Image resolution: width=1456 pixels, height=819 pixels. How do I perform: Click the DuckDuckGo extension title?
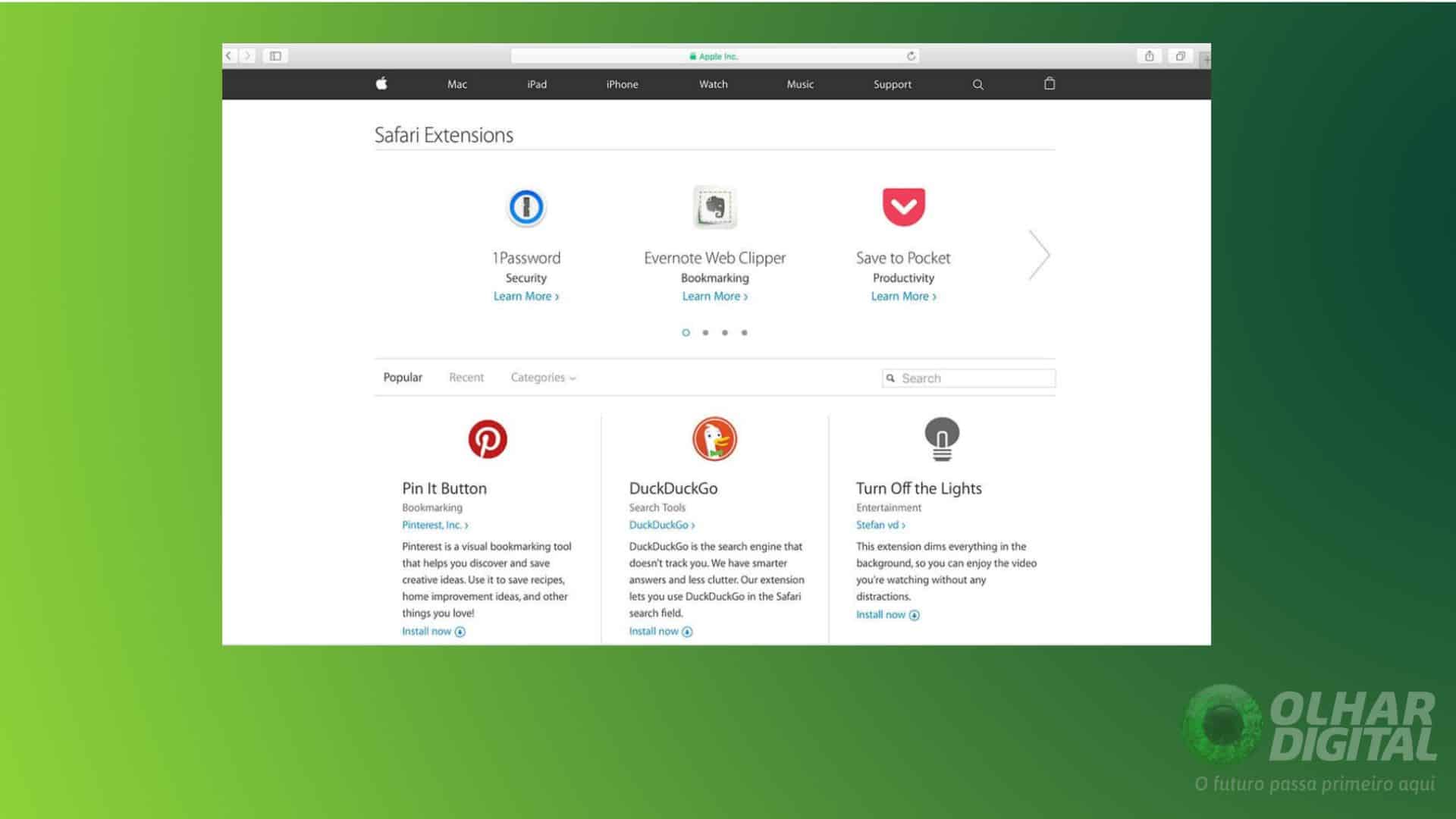(x=673, y=488)
